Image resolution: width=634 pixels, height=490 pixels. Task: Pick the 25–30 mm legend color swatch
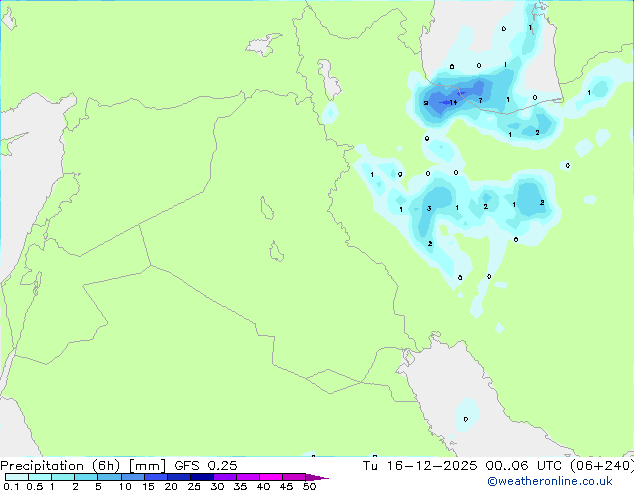202,477
